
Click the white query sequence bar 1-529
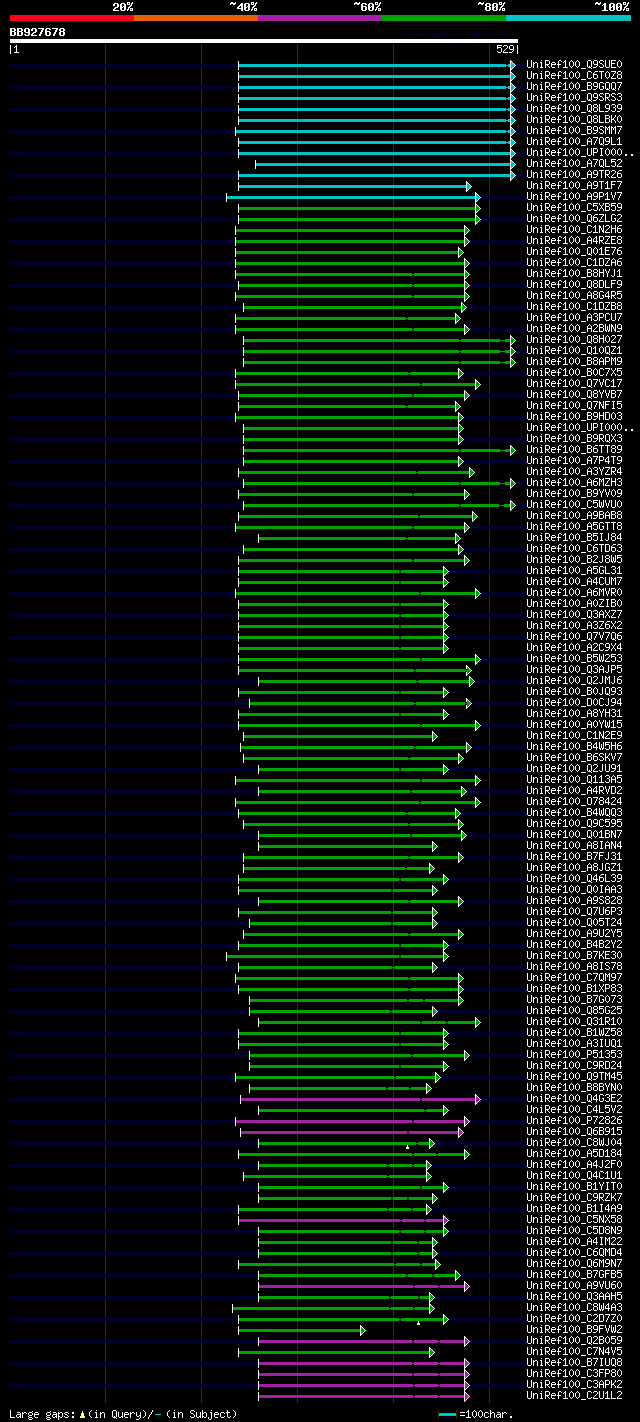(x=264, y=41)
